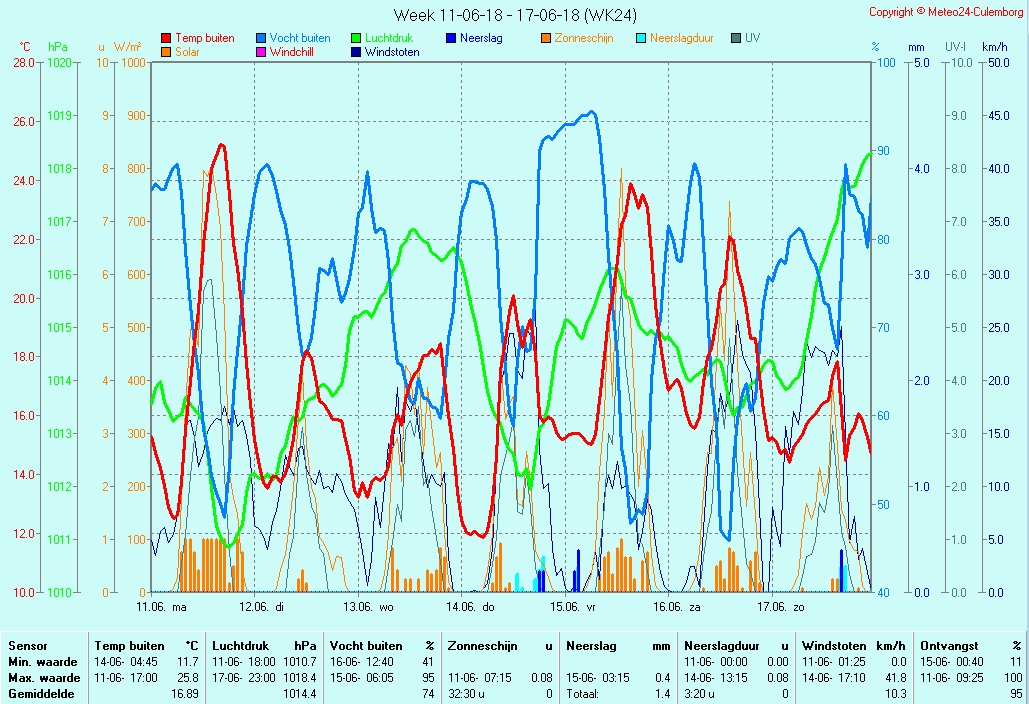Open the Copyright Meteo24-Culemborg link

pos(945,12)
